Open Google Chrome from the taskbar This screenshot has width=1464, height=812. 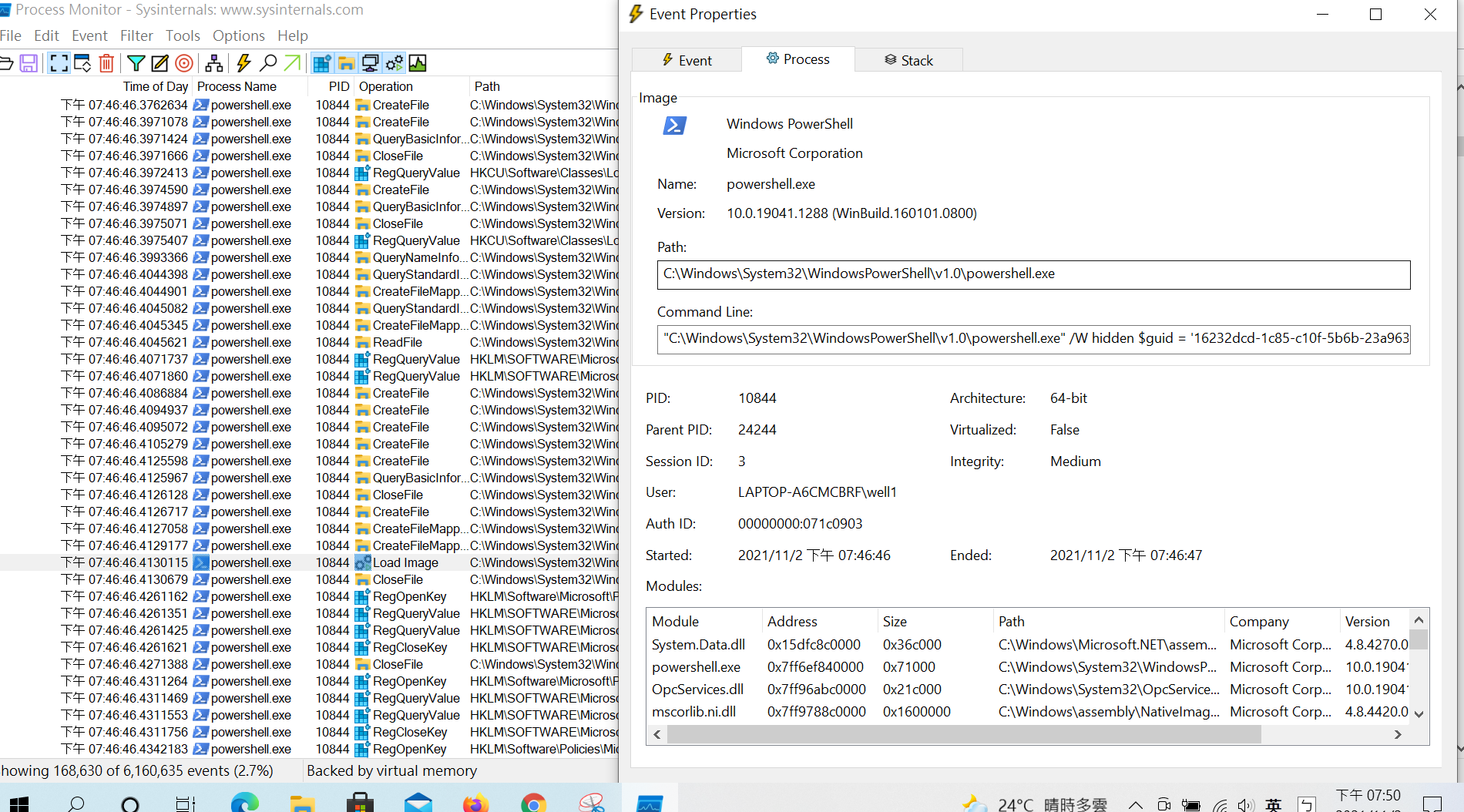[x=533, y=803]
